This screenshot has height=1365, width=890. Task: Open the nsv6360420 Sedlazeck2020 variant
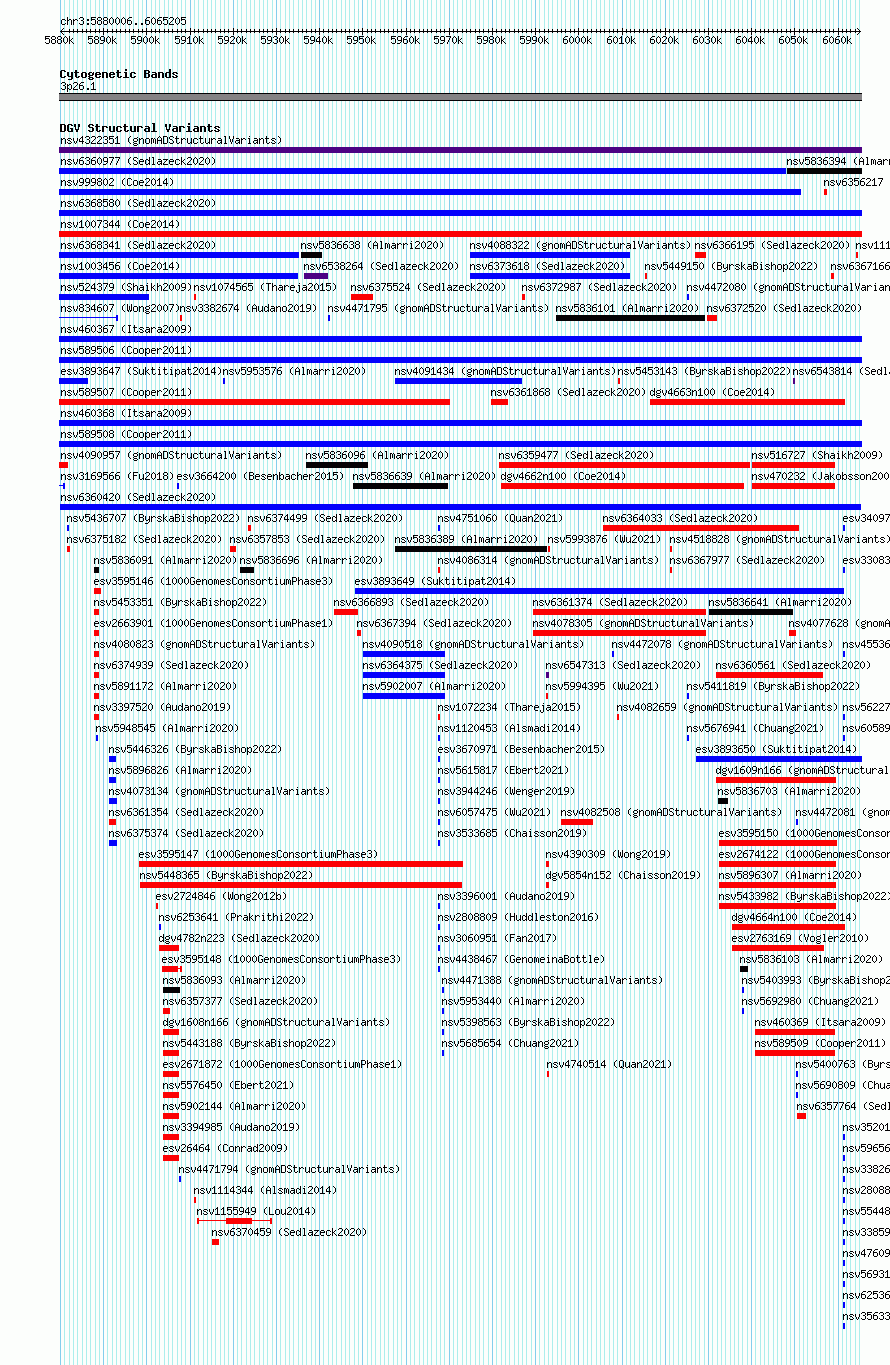tap(137, 498)
